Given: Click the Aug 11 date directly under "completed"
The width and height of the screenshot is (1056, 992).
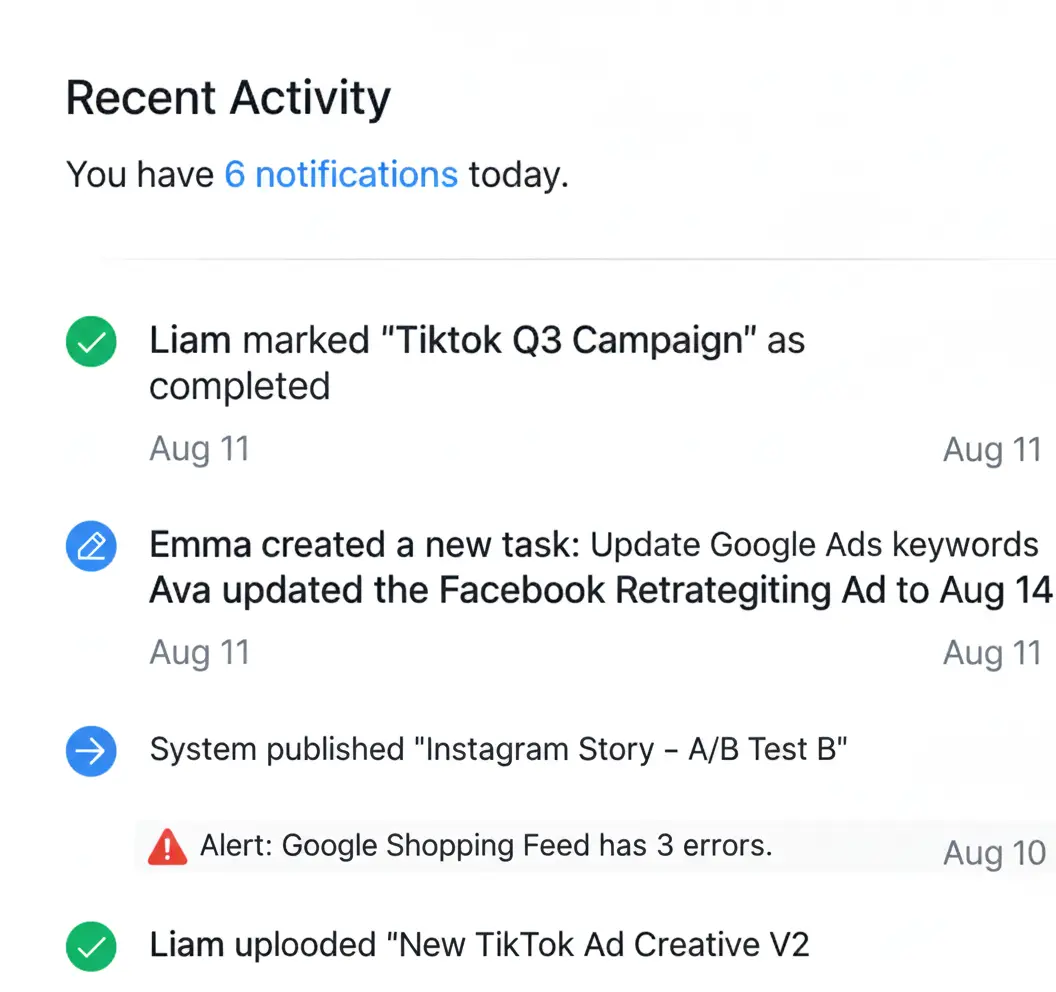Looking at the screenshot, I should [199, 449].
